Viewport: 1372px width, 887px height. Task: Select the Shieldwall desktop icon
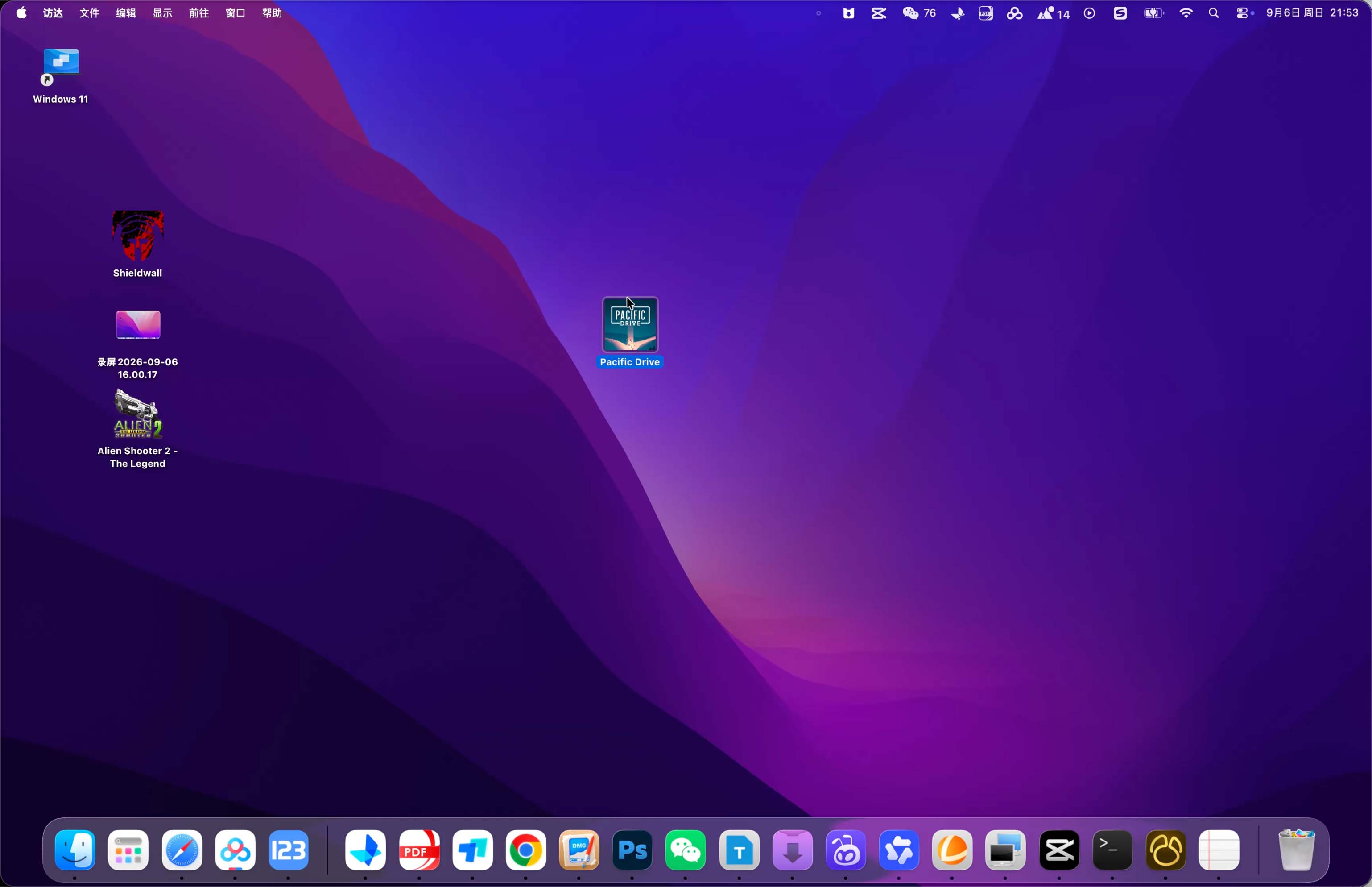coord(138,236)
